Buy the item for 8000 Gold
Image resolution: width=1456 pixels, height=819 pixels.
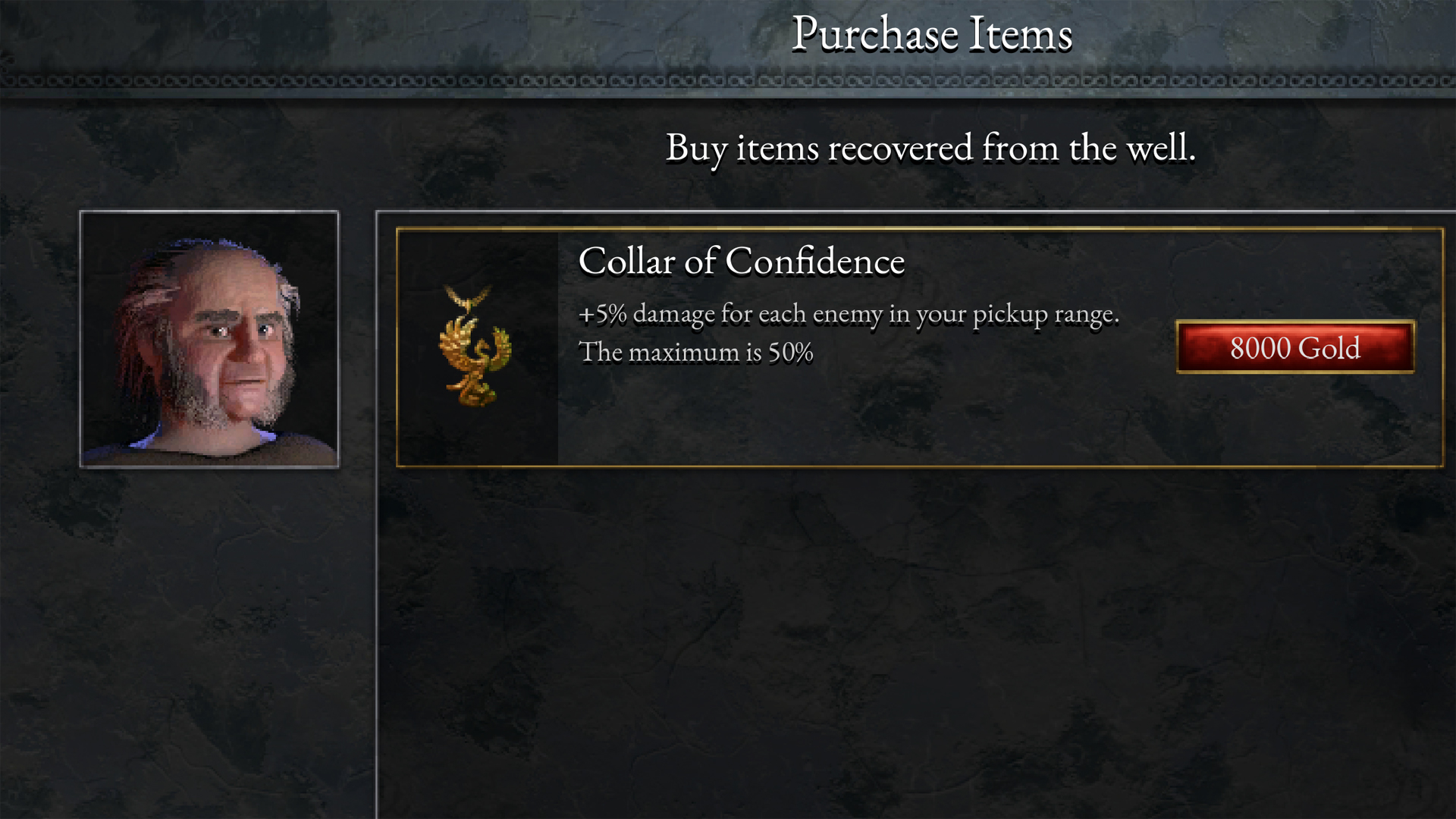click(1294, 347)
